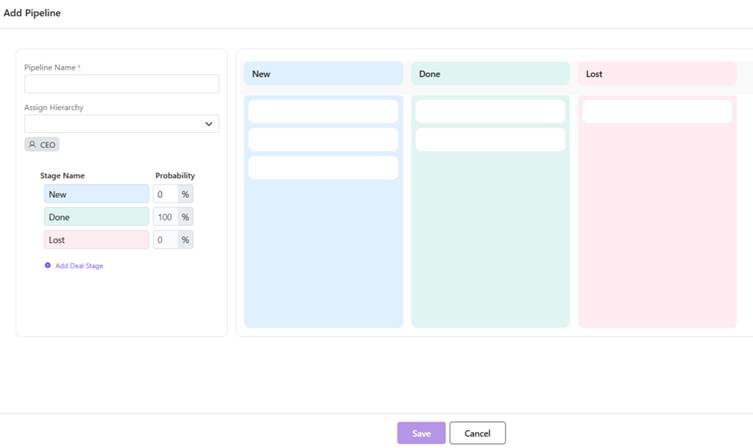Click the percent symbol next to Done probability
The width and height of the screenshot is (753, 448).
pyautogui.click(x=185, y=217)
